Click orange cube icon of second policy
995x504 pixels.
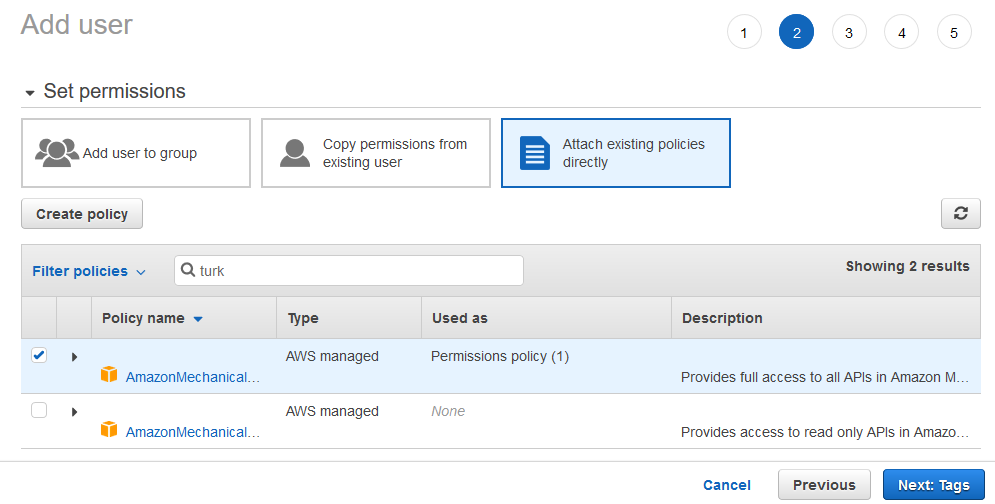click(109, 430)
